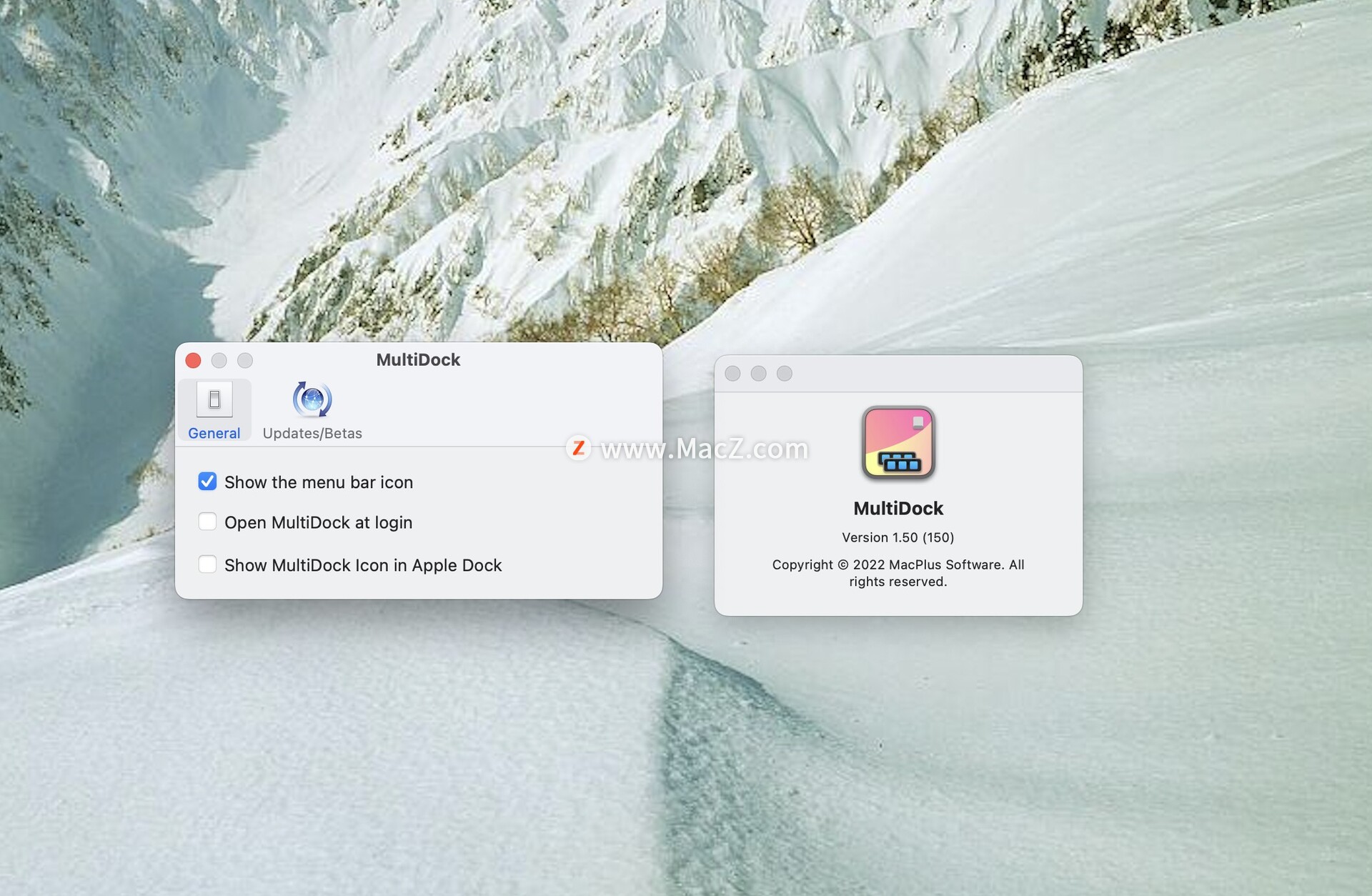Open the Updates/Betas pane via globe icon
The width and height of the screenshot is (1372, 896).
(312, 409)
